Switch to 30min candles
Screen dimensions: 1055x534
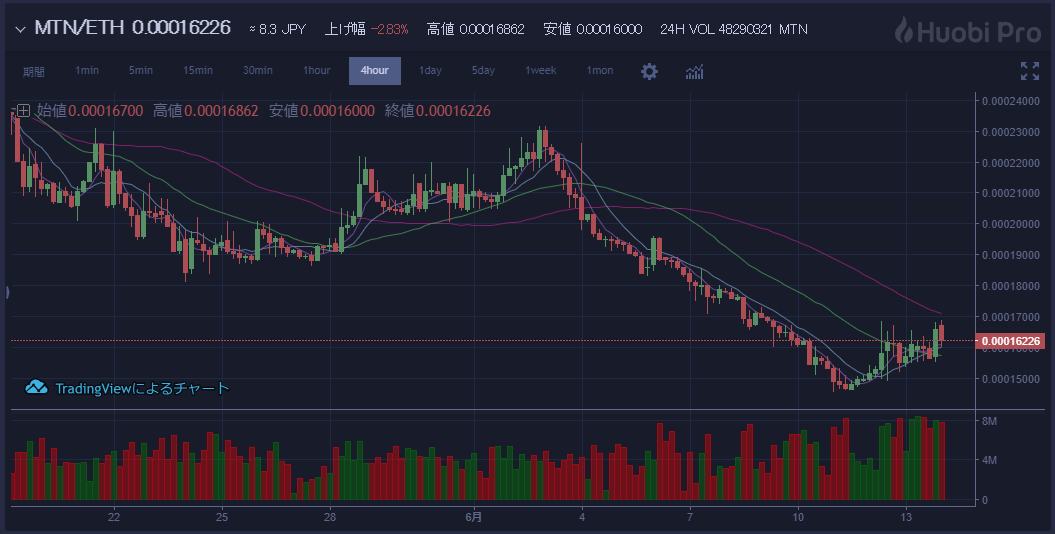257,71
